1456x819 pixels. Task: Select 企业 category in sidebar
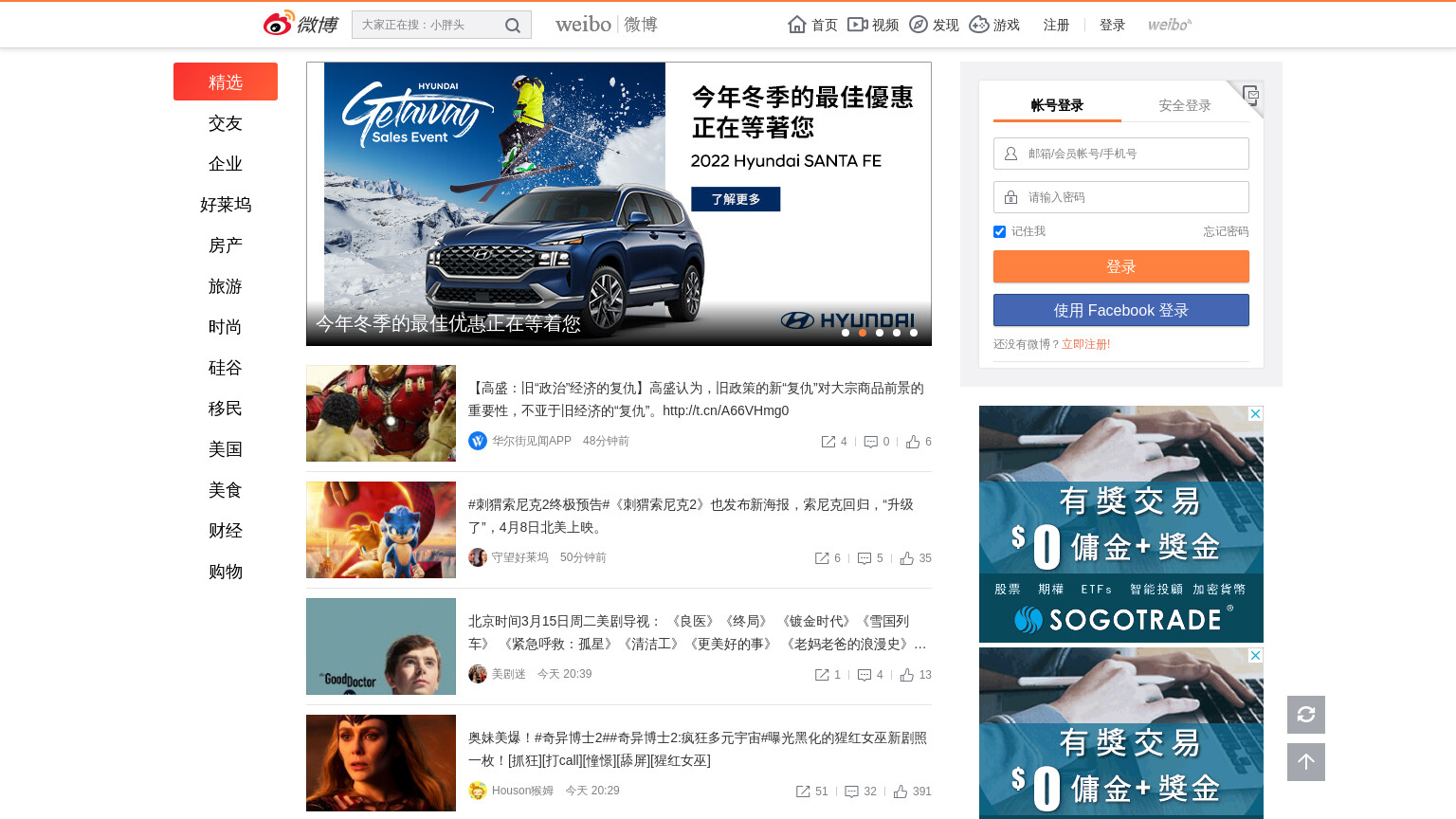coord(226,164)
